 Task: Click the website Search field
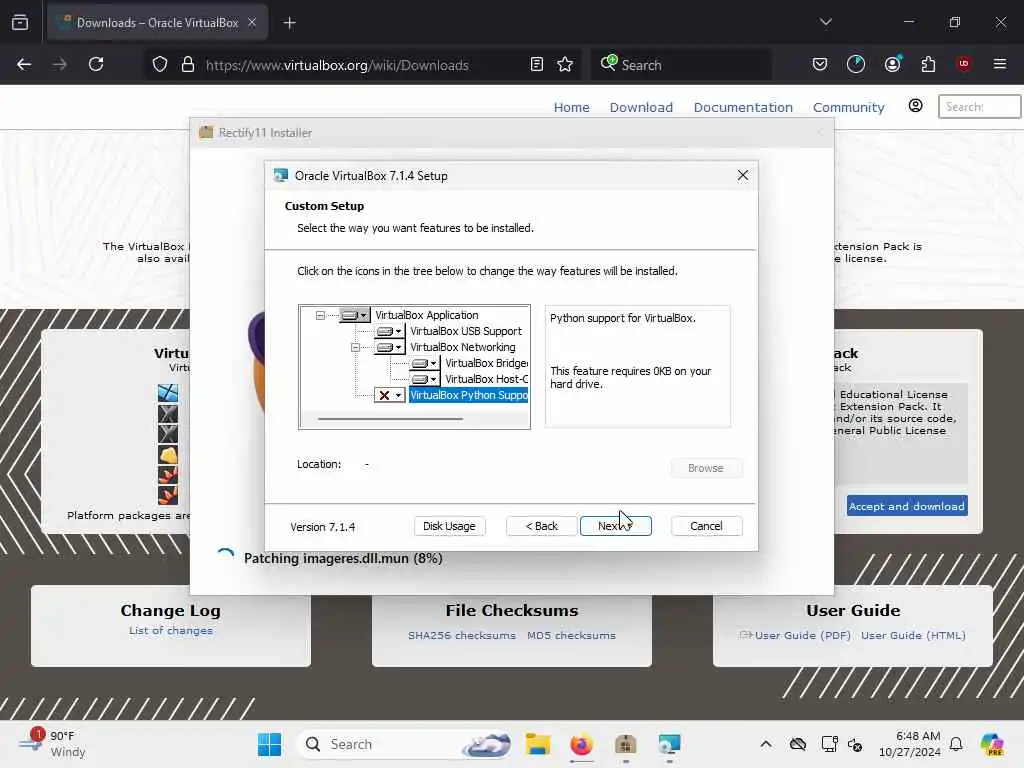coord(980,106)
